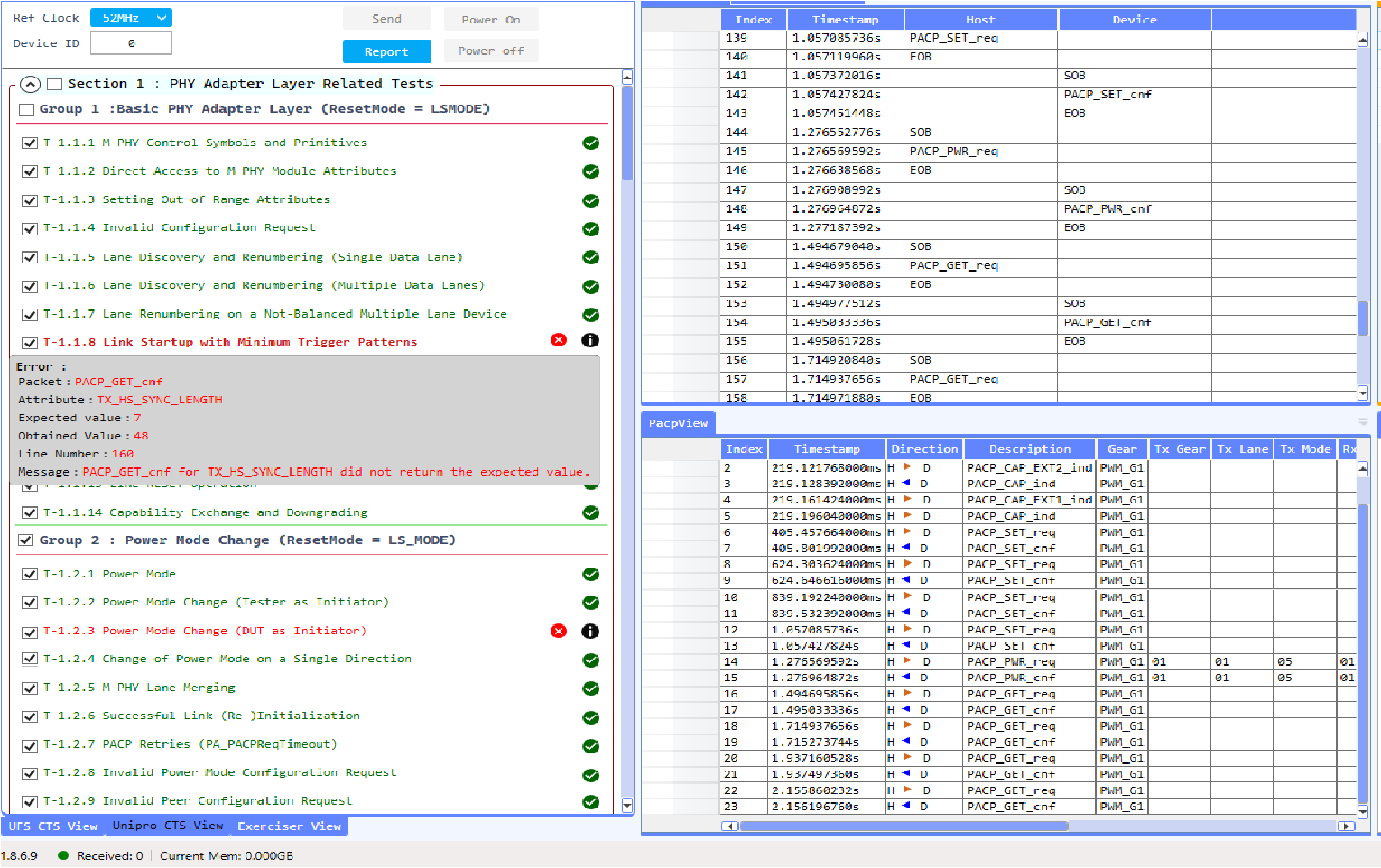Click pass icon for T-1.2.6 Link (Re-)Initialization

591,718
